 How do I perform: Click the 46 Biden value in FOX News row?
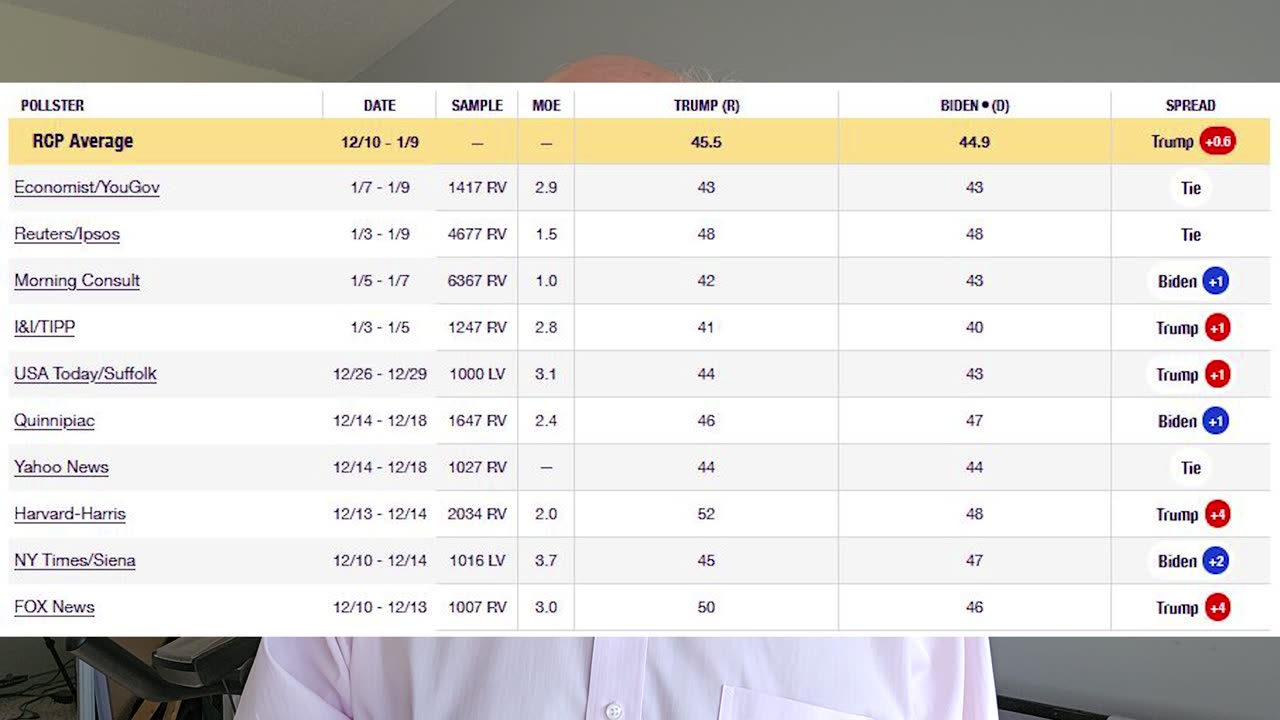click(x=975, y=607)
